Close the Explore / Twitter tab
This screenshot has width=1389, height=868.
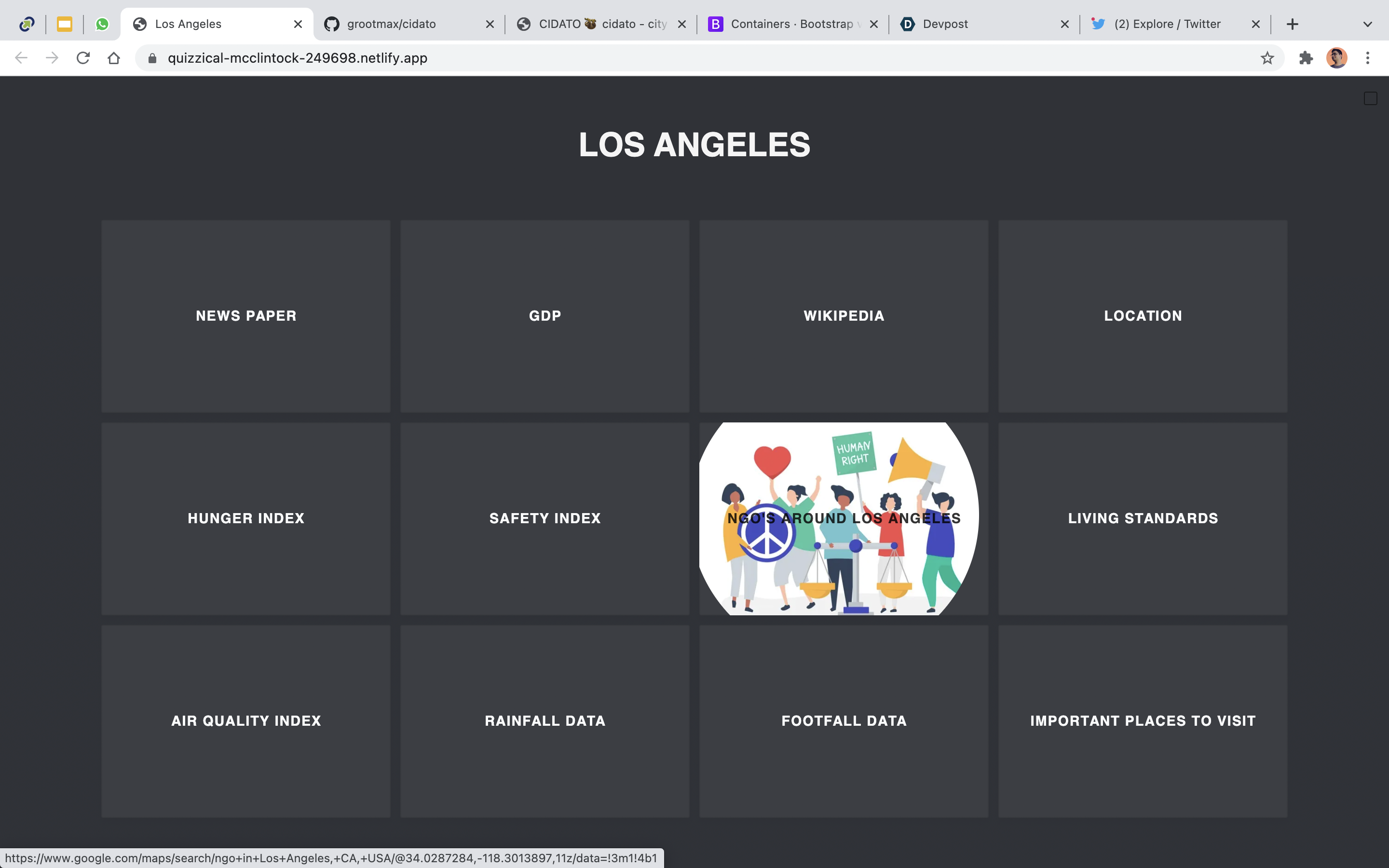1256,24
